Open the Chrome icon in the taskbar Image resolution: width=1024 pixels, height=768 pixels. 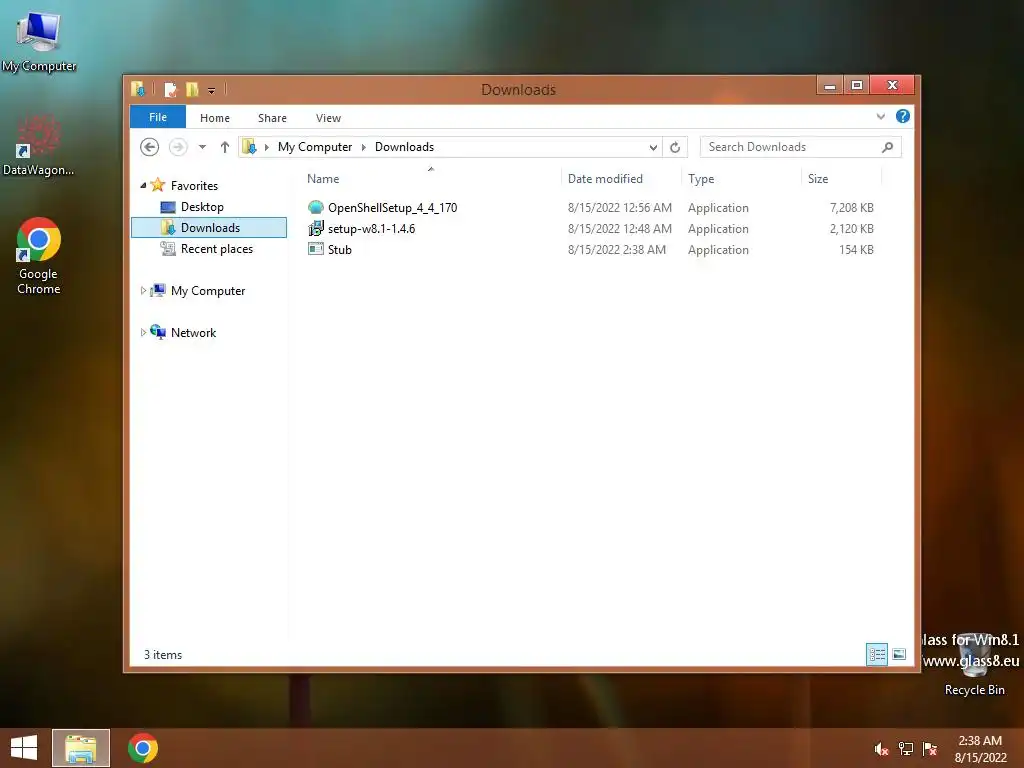click(x=142, y=748)
